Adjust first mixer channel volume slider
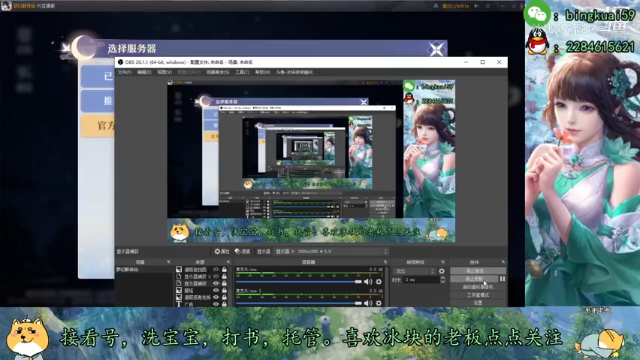 point(299,282)
